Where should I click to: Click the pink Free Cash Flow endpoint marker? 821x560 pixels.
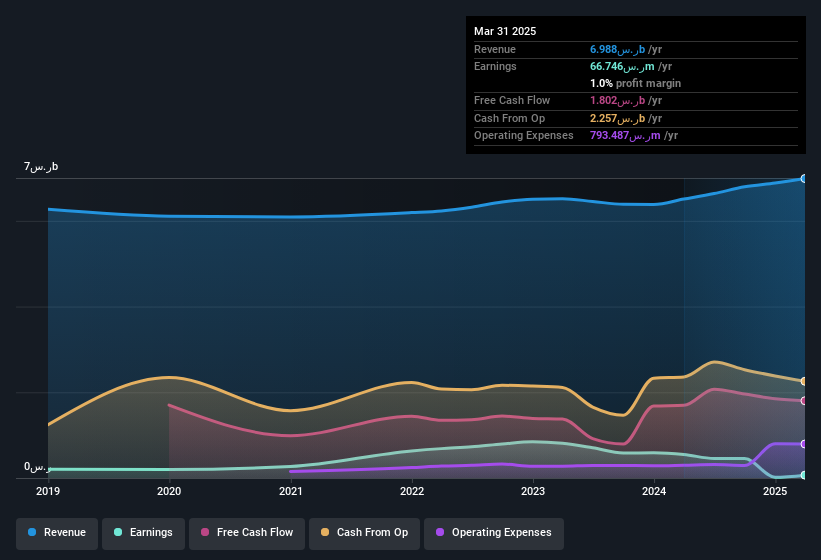pos(804,401)
